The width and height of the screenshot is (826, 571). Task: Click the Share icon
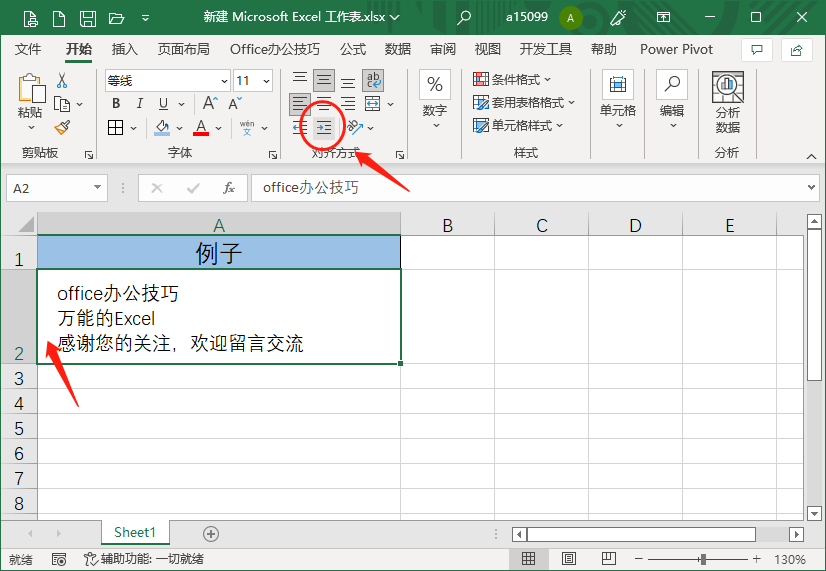pos(796,50)
